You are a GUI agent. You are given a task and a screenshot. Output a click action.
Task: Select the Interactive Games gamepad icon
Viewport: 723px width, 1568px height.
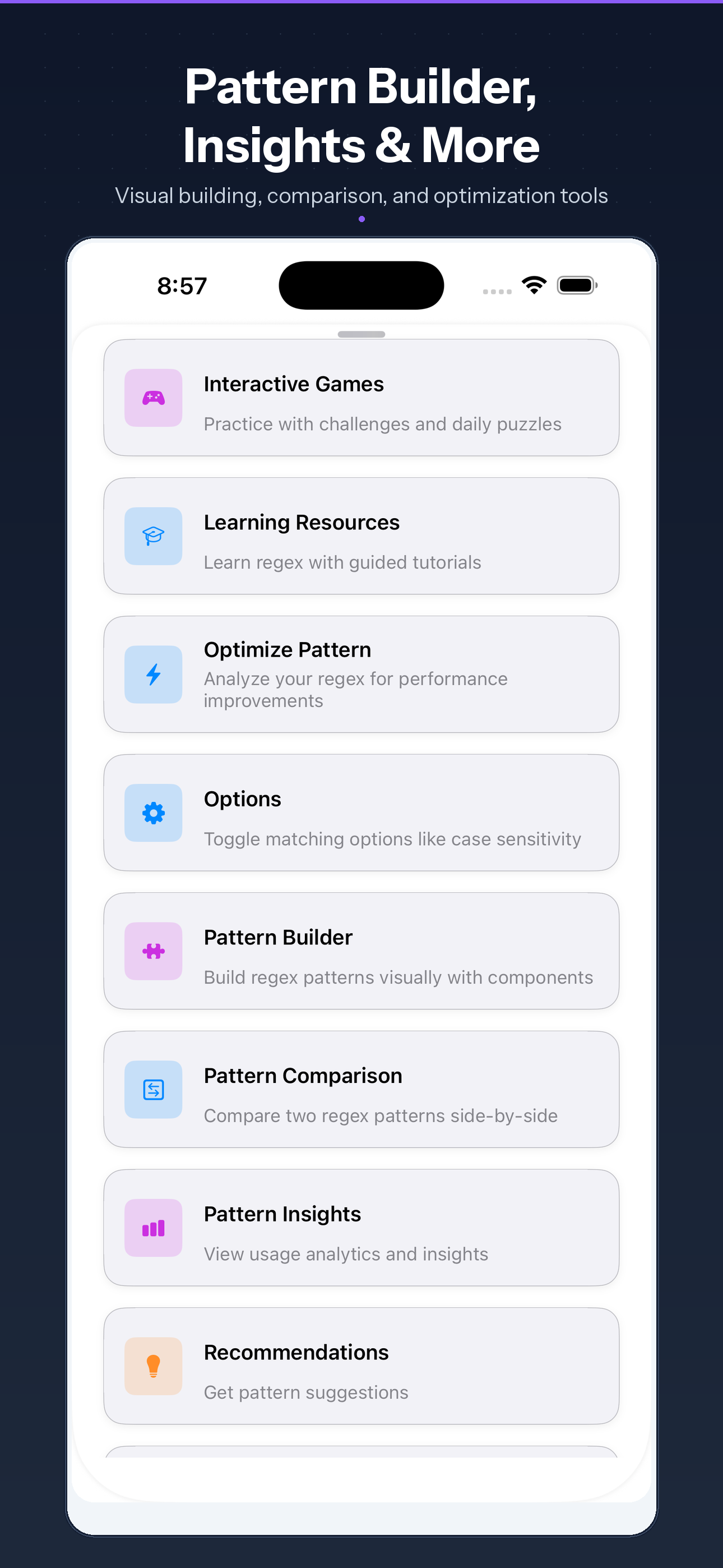click(154, 397)
